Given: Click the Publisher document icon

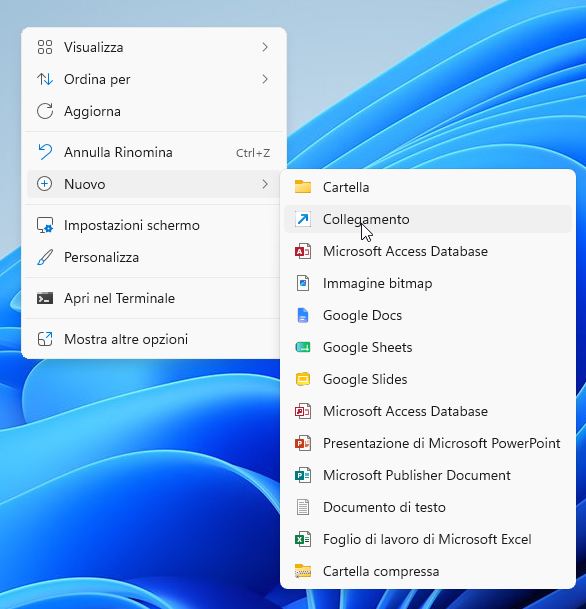Looking at the screenshot, I should pos(303,475).
